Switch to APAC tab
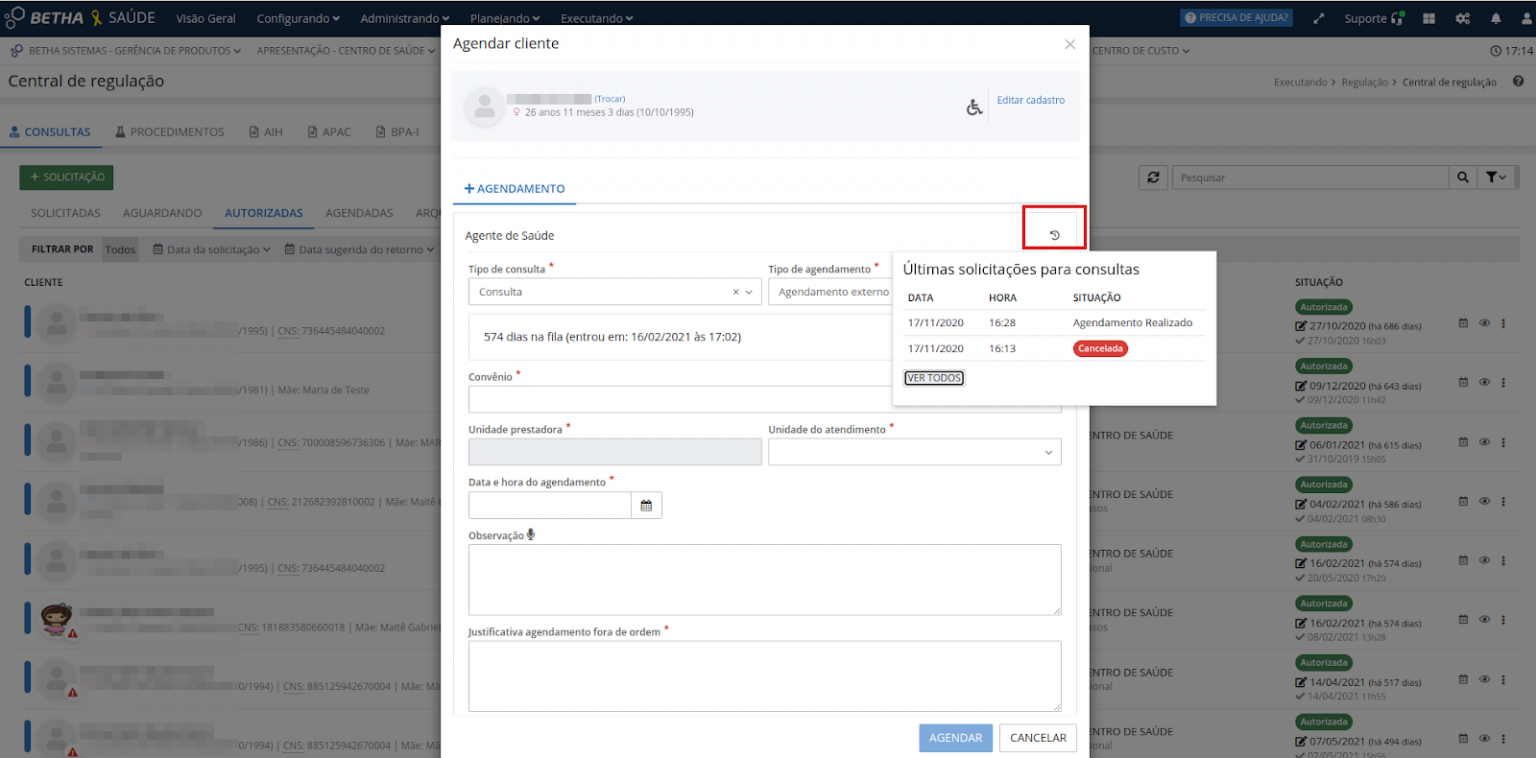The height and width of the screenshot is (758, 1536). click(x=329, y=132)
